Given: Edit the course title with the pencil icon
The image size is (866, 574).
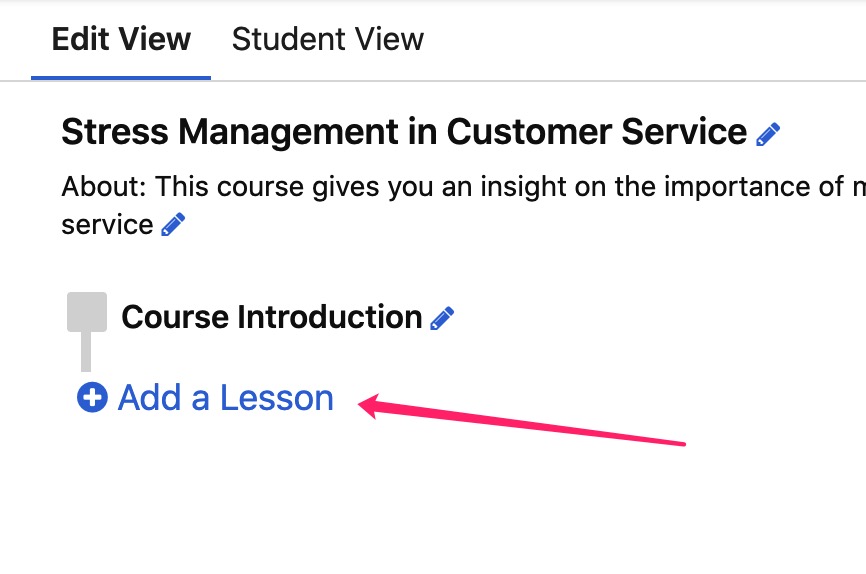Looking at the screenshot, I should 768,134.
